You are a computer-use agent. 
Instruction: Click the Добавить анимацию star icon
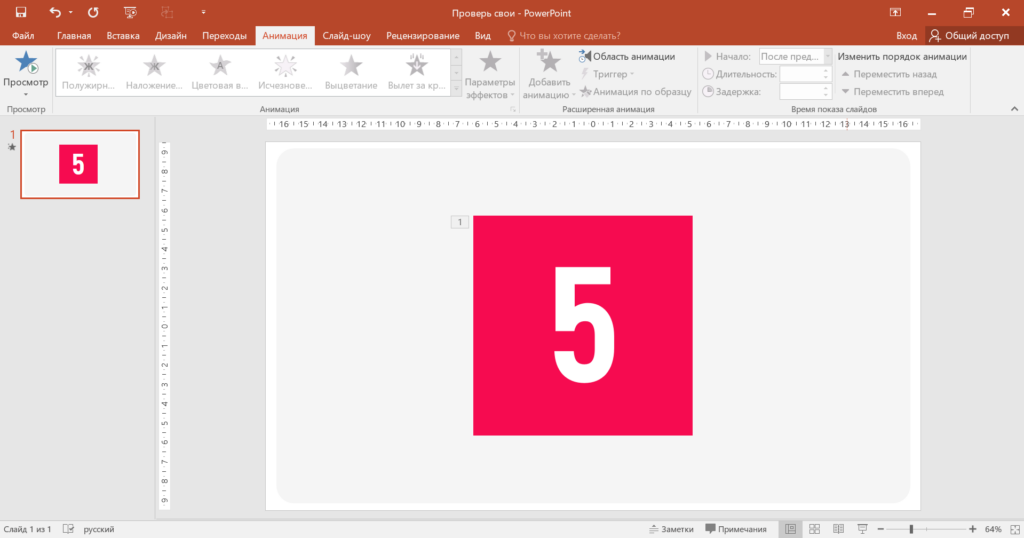pos(547,63)
